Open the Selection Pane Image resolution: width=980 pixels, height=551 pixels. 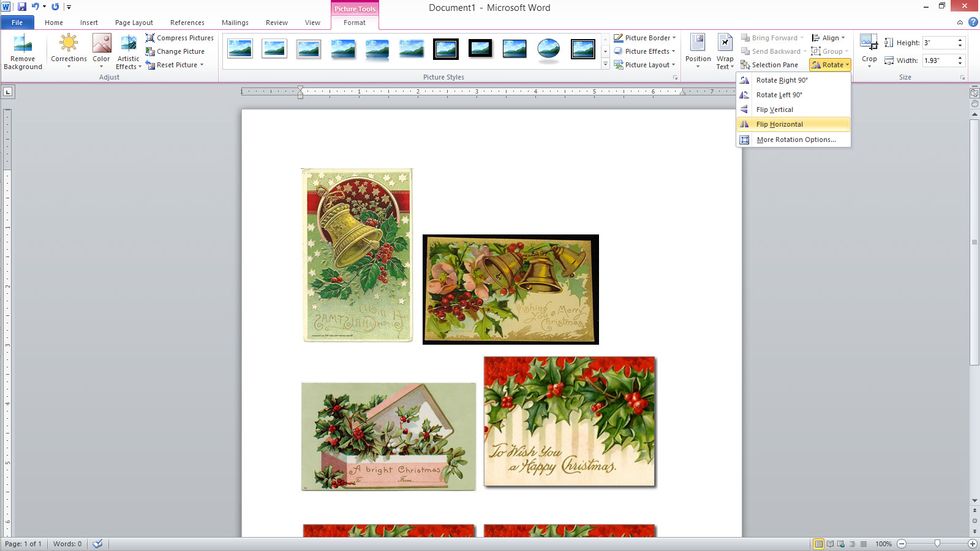[769, 65]
